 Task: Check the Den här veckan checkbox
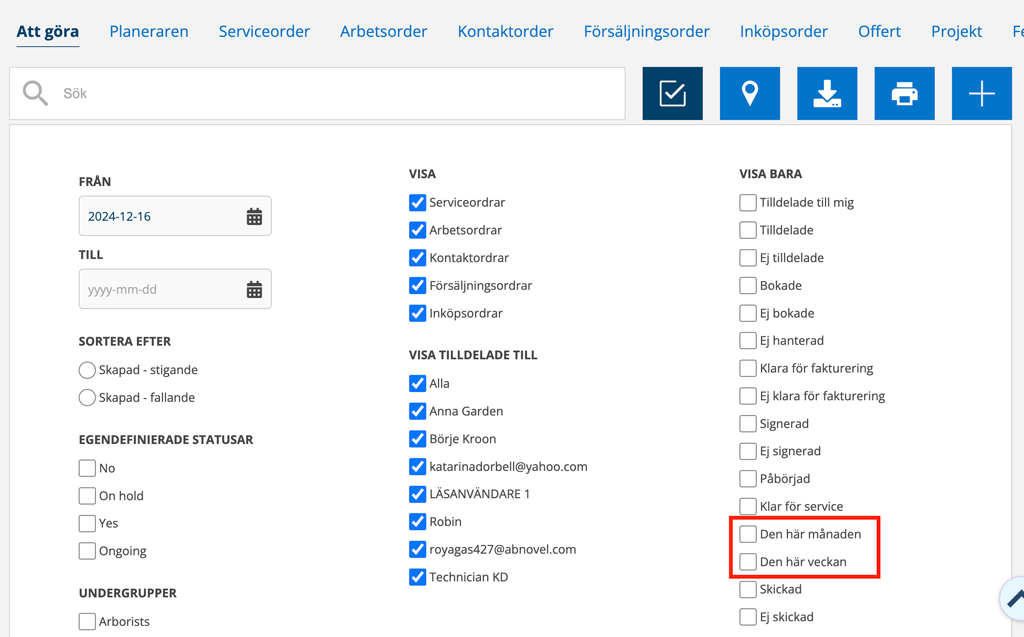pyautogui.click(x=748, y=562)
